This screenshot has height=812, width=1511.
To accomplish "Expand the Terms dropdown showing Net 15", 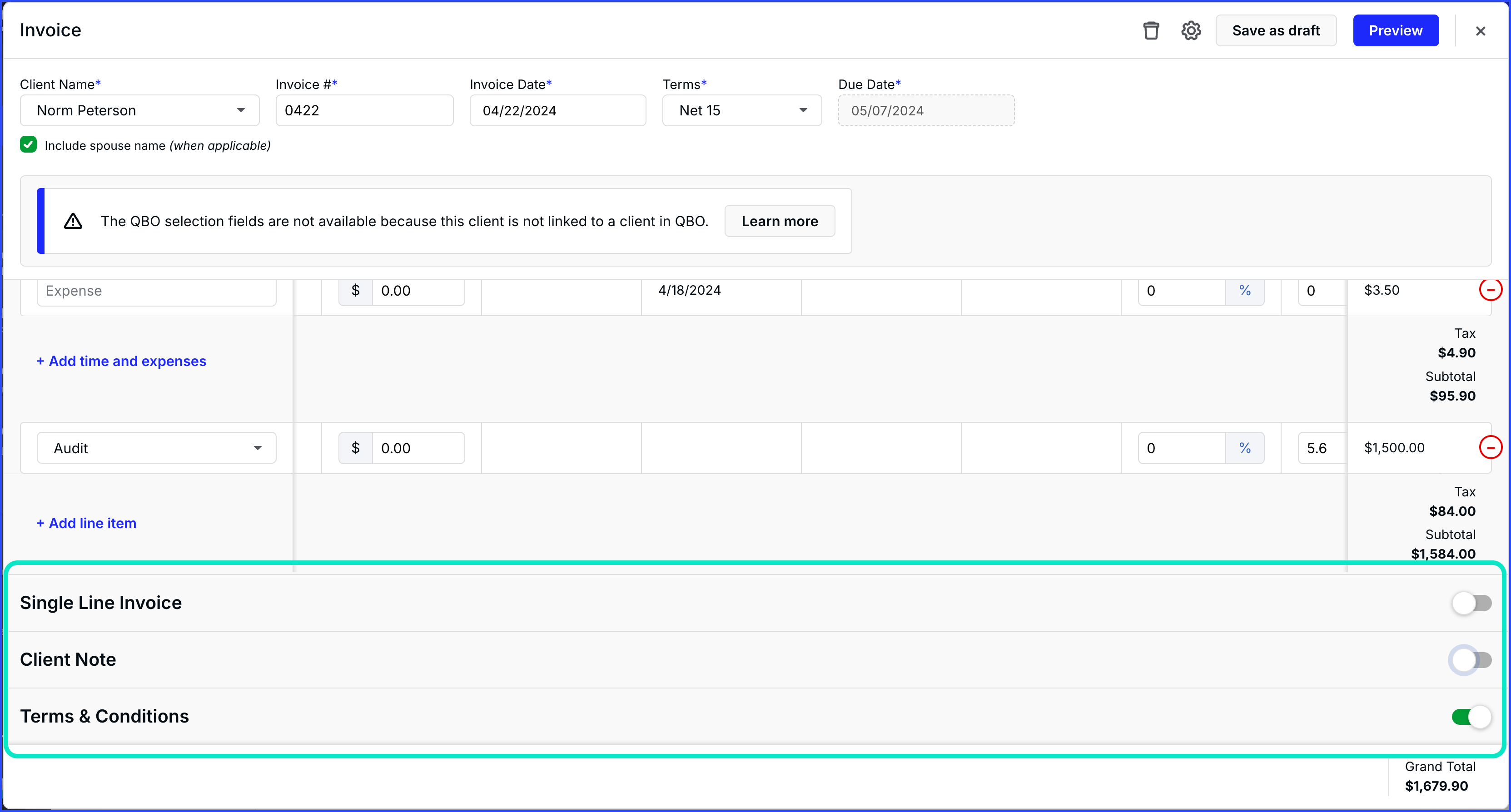I will [742, 110].
